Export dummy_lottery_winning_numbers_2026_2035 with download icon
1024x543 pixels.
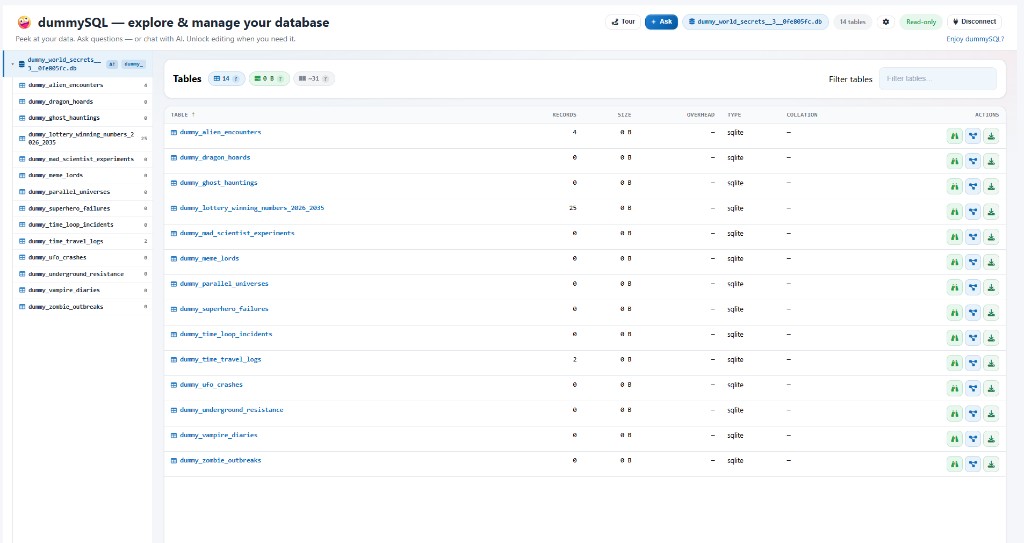(x=991, y=212)
